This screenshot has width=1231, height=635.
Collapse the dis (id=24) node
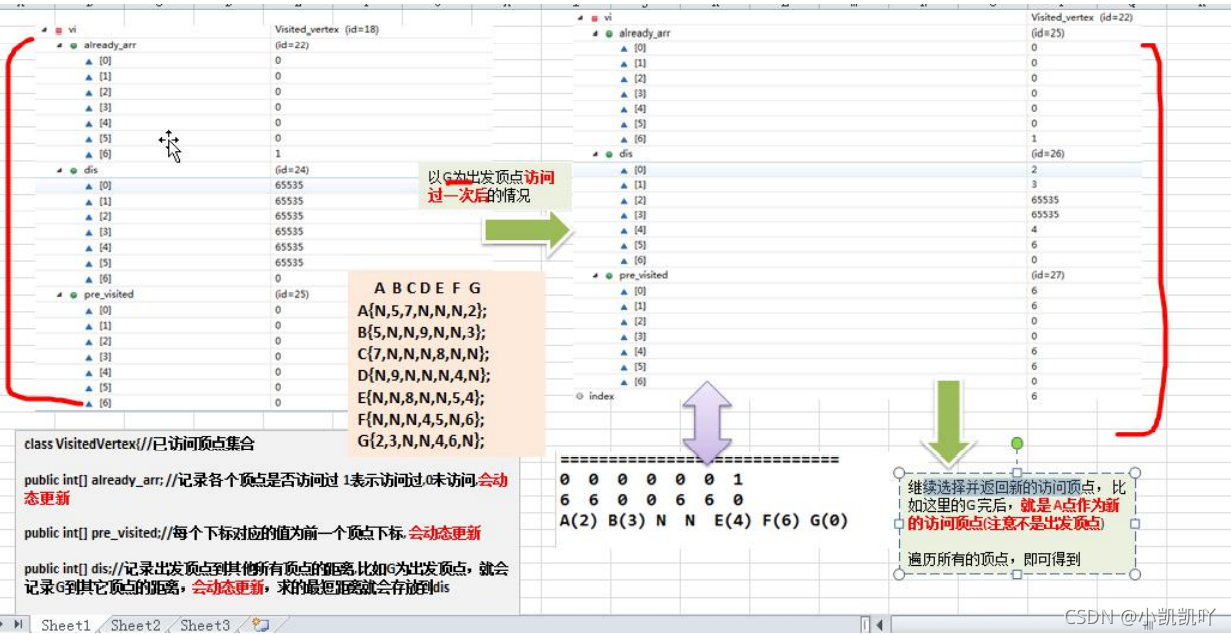click(59, 170)
